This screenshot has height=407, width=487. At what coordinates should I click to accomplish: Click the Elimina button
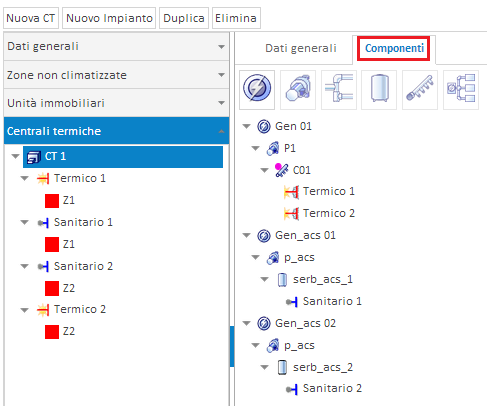point(236,18)
